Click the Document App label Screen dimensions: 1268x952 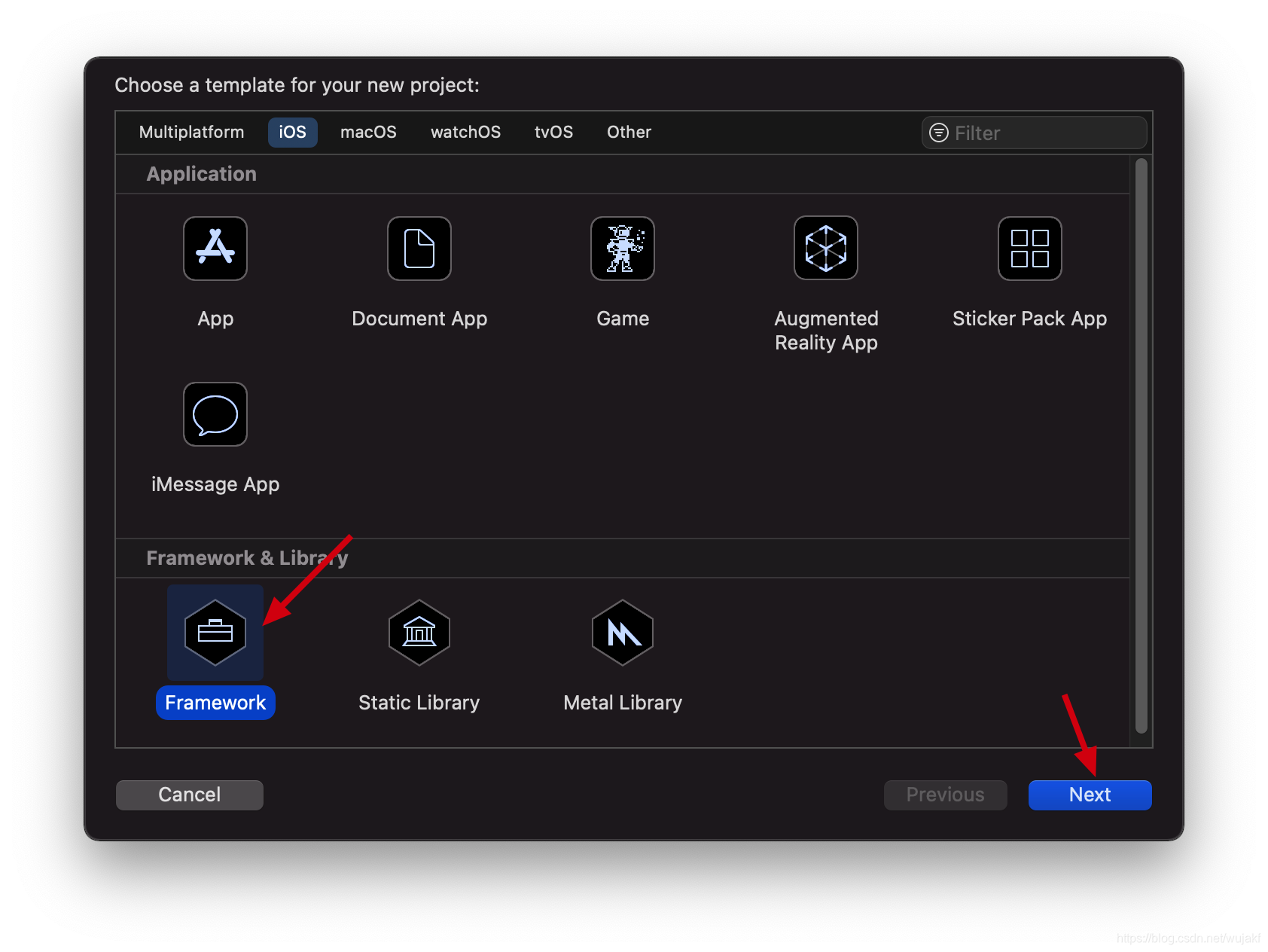click(419, 319)
